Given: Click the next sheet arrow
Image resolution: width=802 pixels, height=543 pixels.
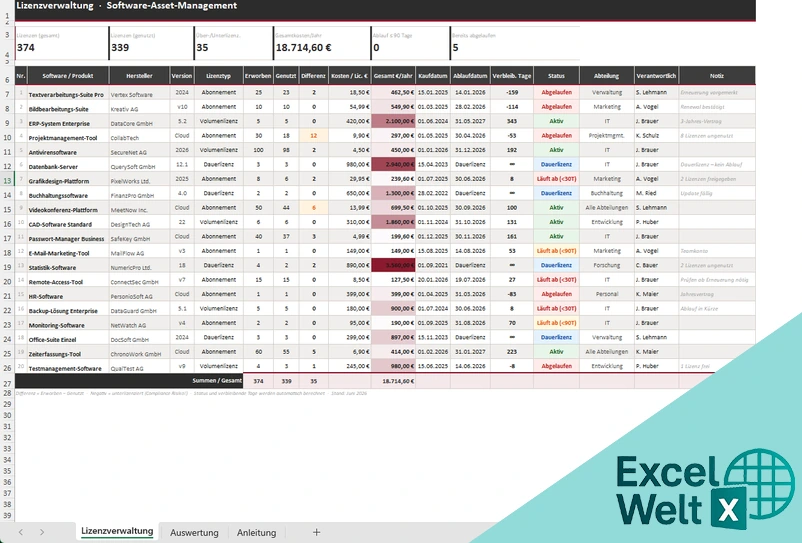Looking at the screenshot, I should click(42, 532).
